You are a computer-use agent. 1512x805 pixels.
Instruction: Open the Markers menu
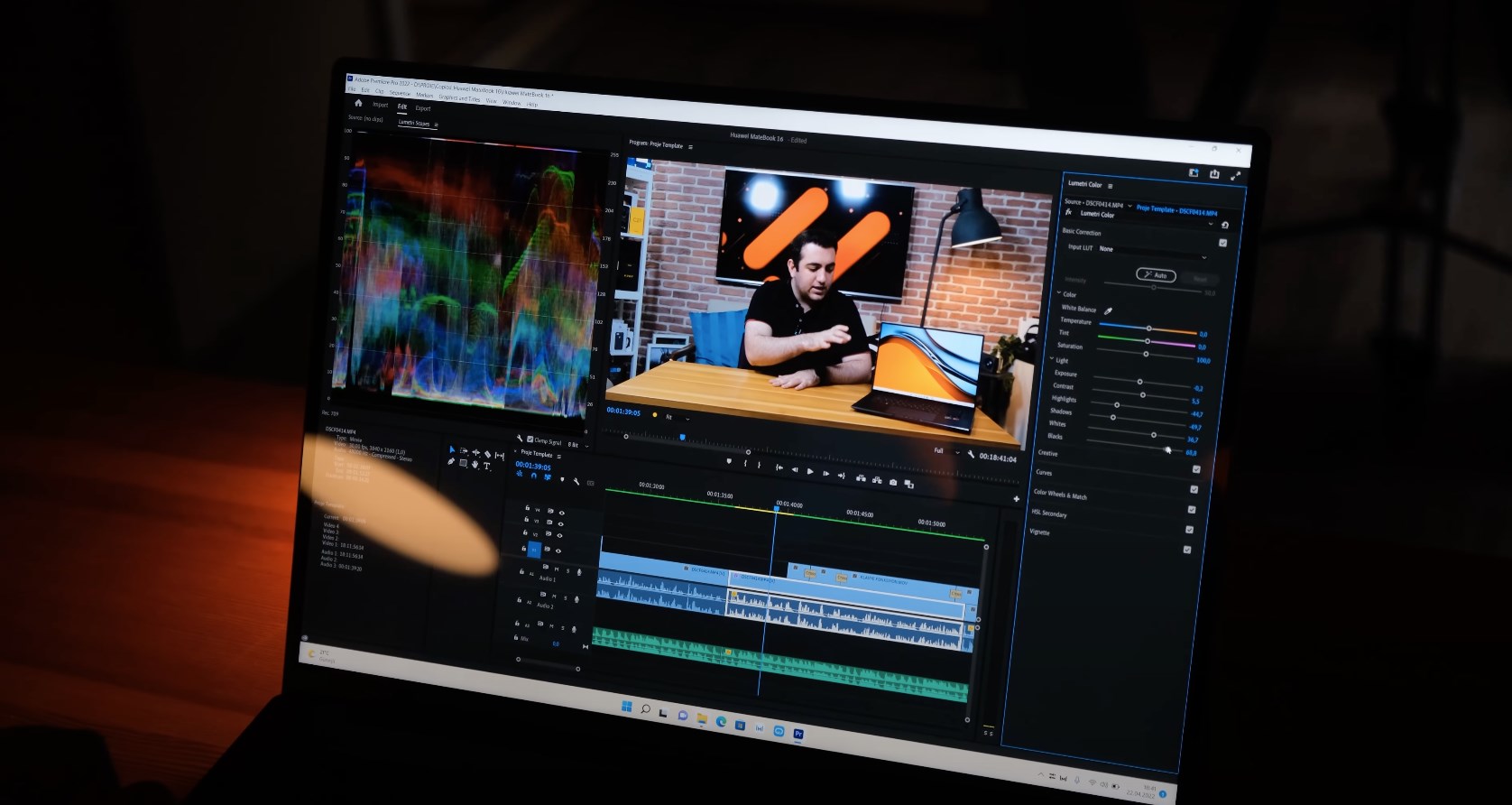coord(425,96)
